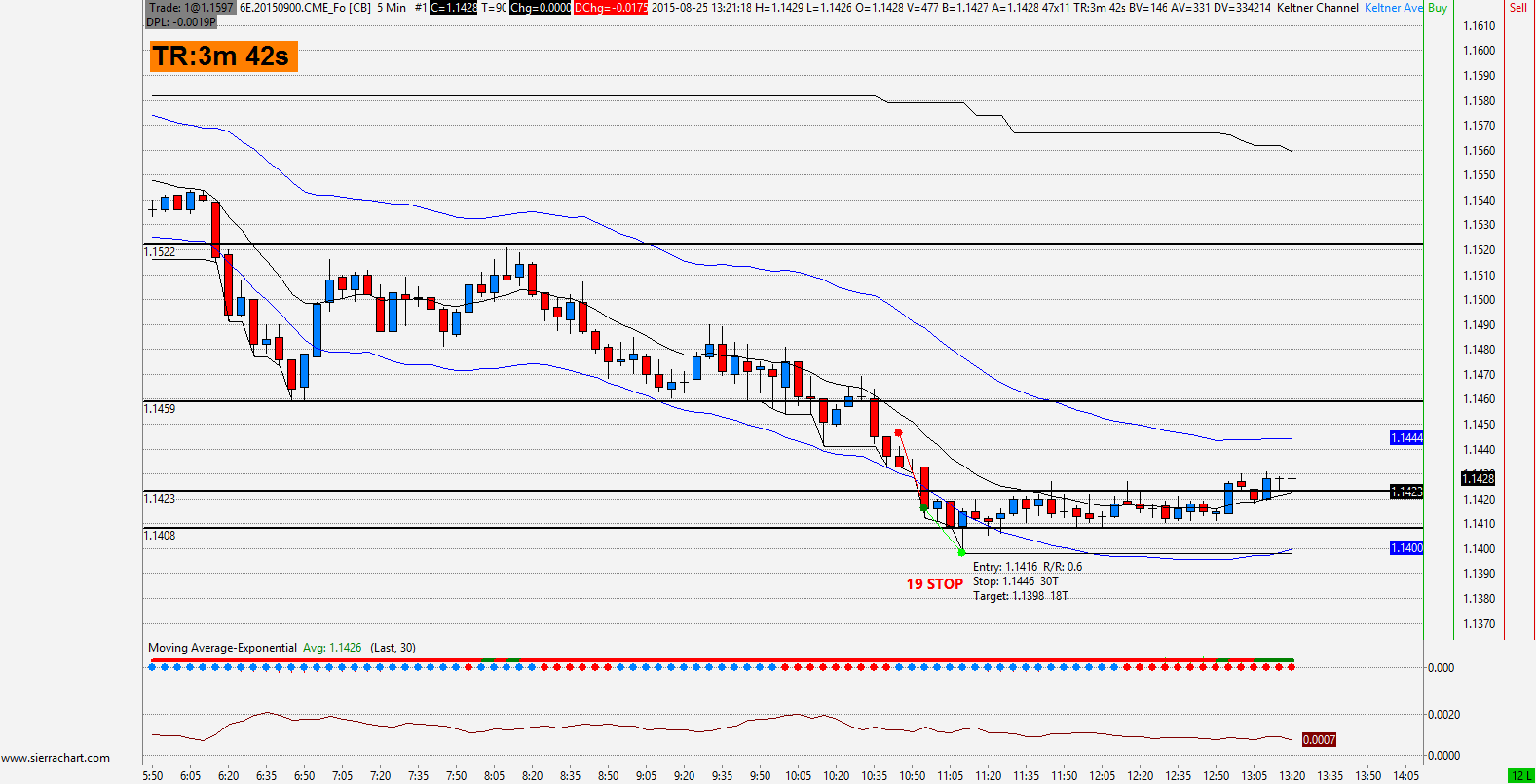Select the 1.1423 horizontal level label on the left
1536x784 pixels.
(160, 499)
